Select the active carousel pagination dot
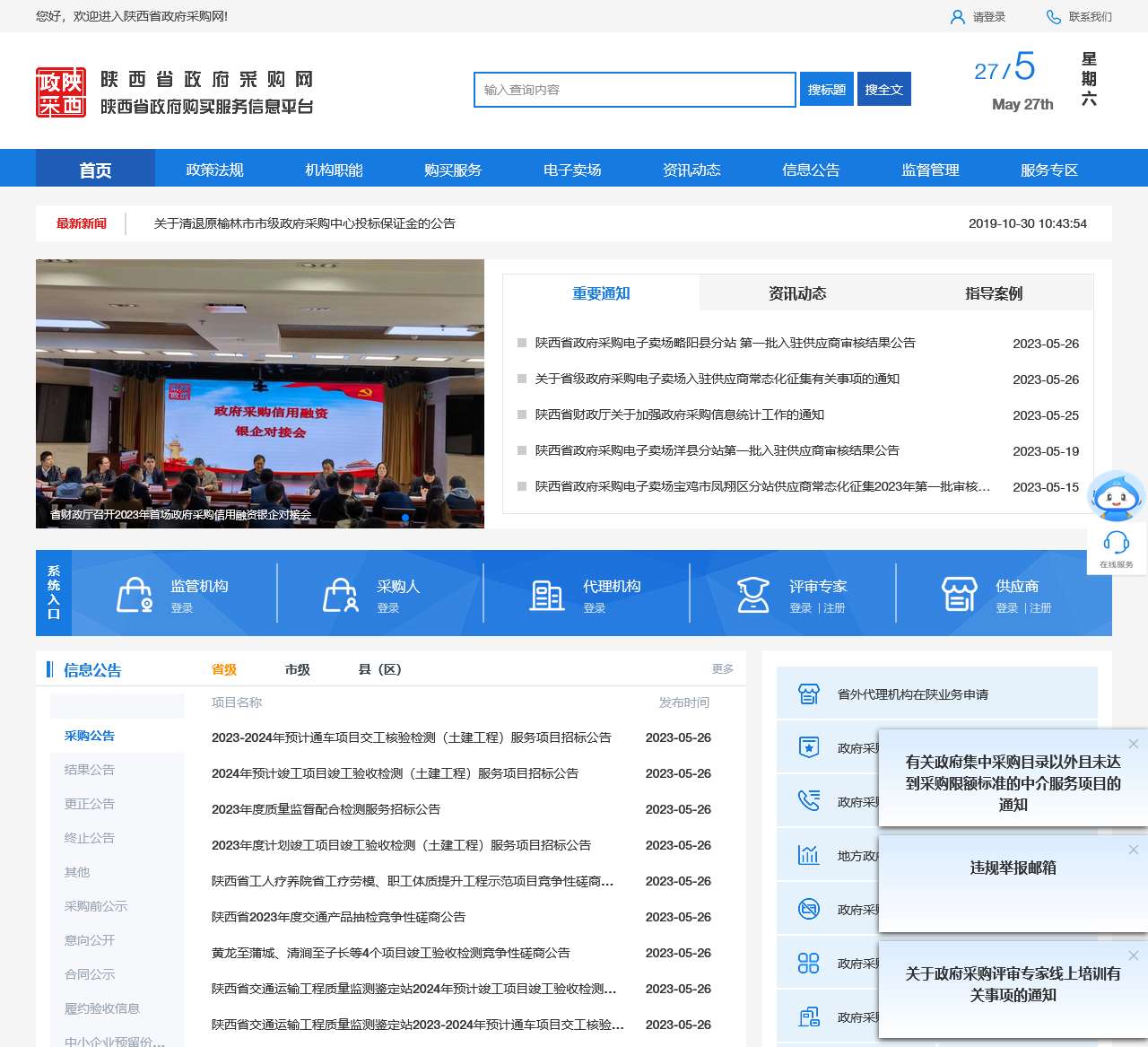Image resolution: width=1148 pixels, height=1047 pixels. (x=404, y=517)
